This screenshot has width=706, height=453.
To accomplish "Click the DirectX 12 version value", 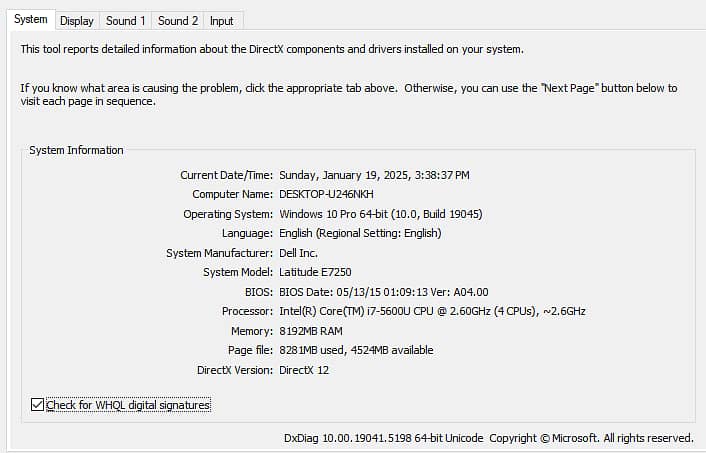I will point(304,370).
